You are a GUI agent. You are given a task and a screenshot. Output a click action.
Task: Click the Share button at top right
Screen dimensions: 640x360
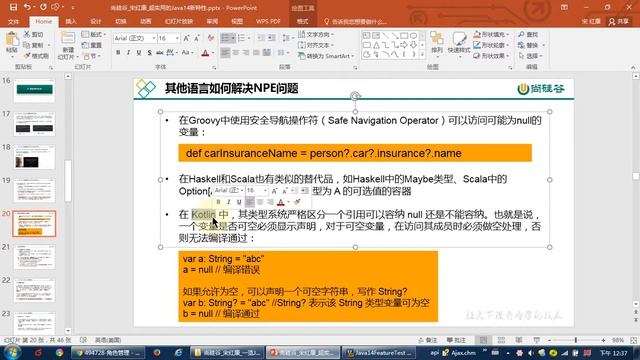point(619,21)
